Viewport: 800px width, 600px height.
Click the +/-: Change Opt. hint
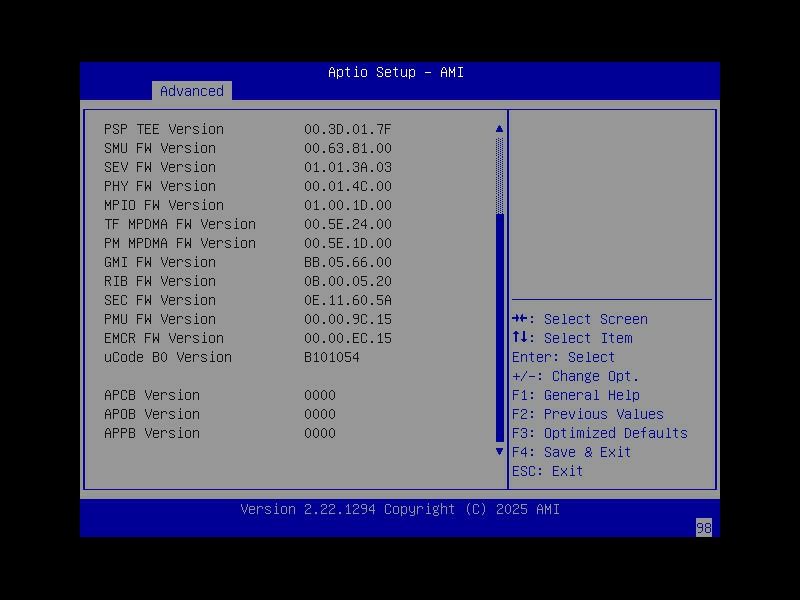576,376
